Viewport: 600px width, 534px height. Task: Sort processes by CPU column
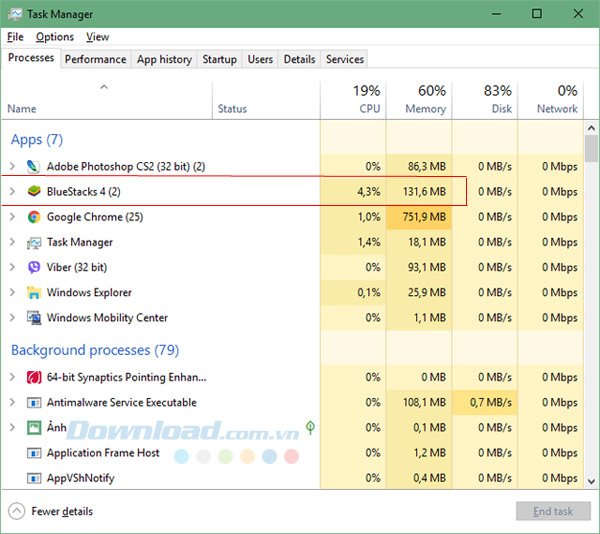pyautogui.click(x=353, y=100)
